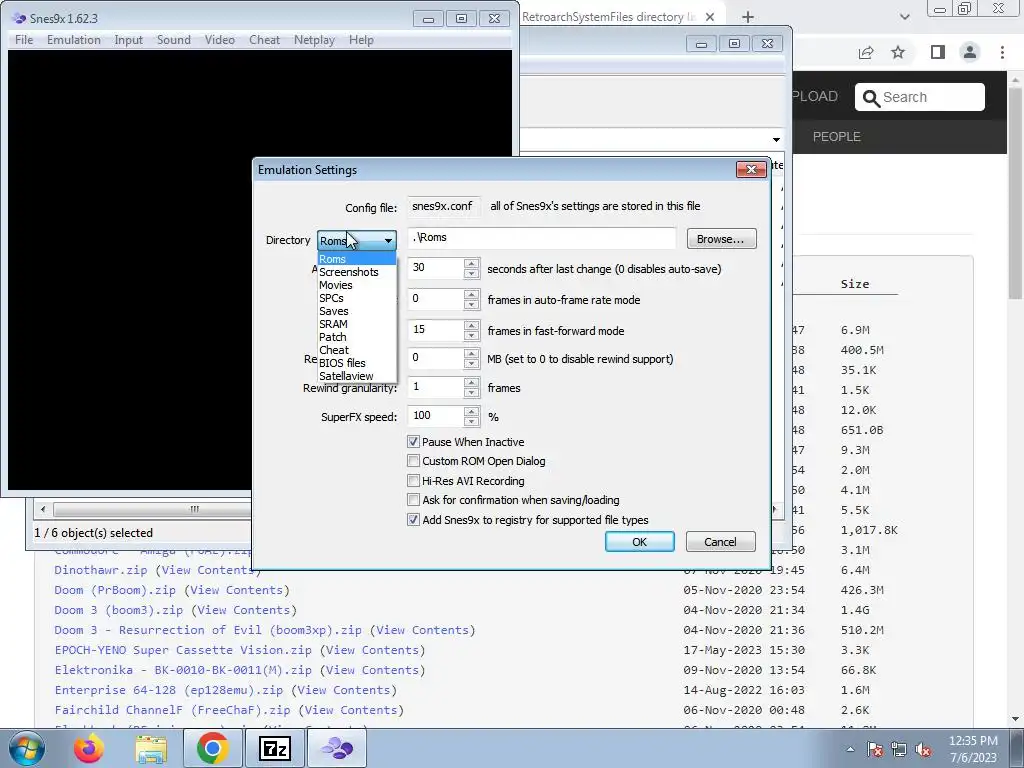The height and width of the screenshot is (768, 1024).
Task: Click the volume muted tray icon
Action: click(x=923, y=749)
